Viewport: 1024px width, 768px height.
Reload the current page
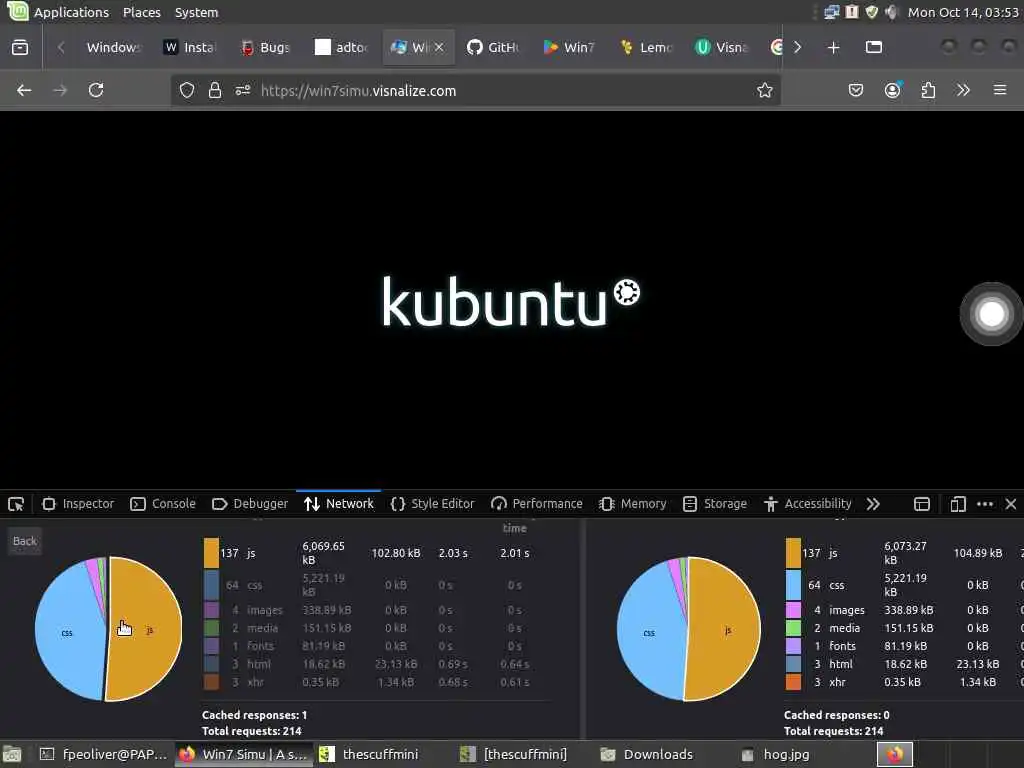[96, 90]
